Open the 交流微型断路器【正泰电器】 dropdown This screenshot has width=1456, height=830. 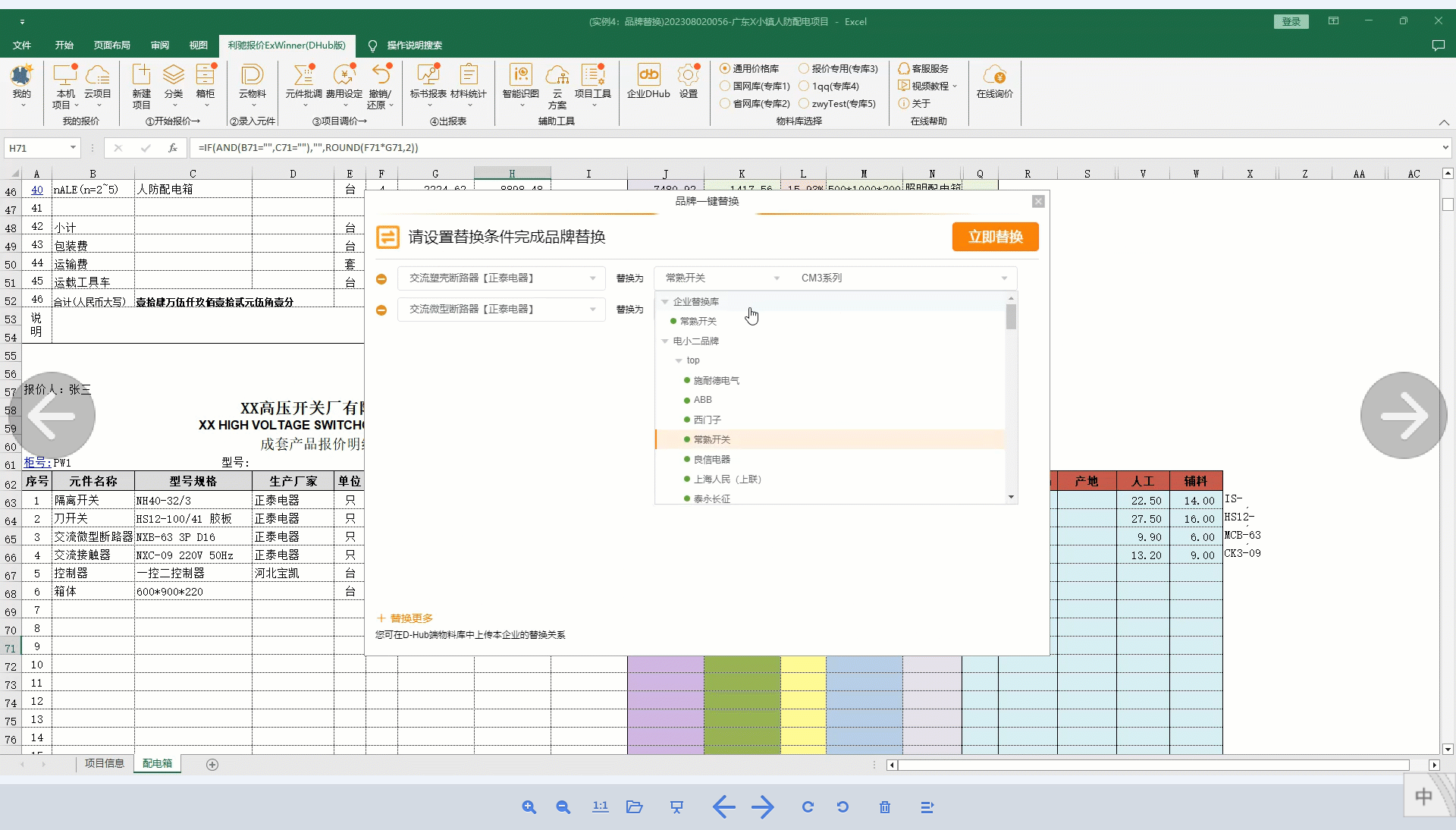point(501,310)
